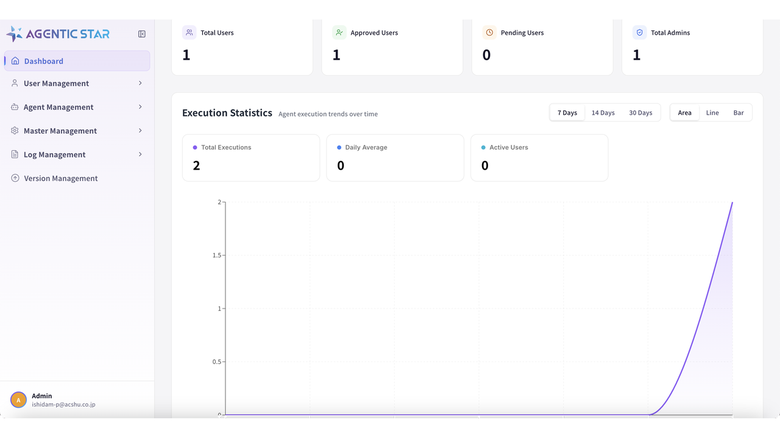Switch chart type to Line
This screenshot has height=439, width=780.
[x=712, y=113]
